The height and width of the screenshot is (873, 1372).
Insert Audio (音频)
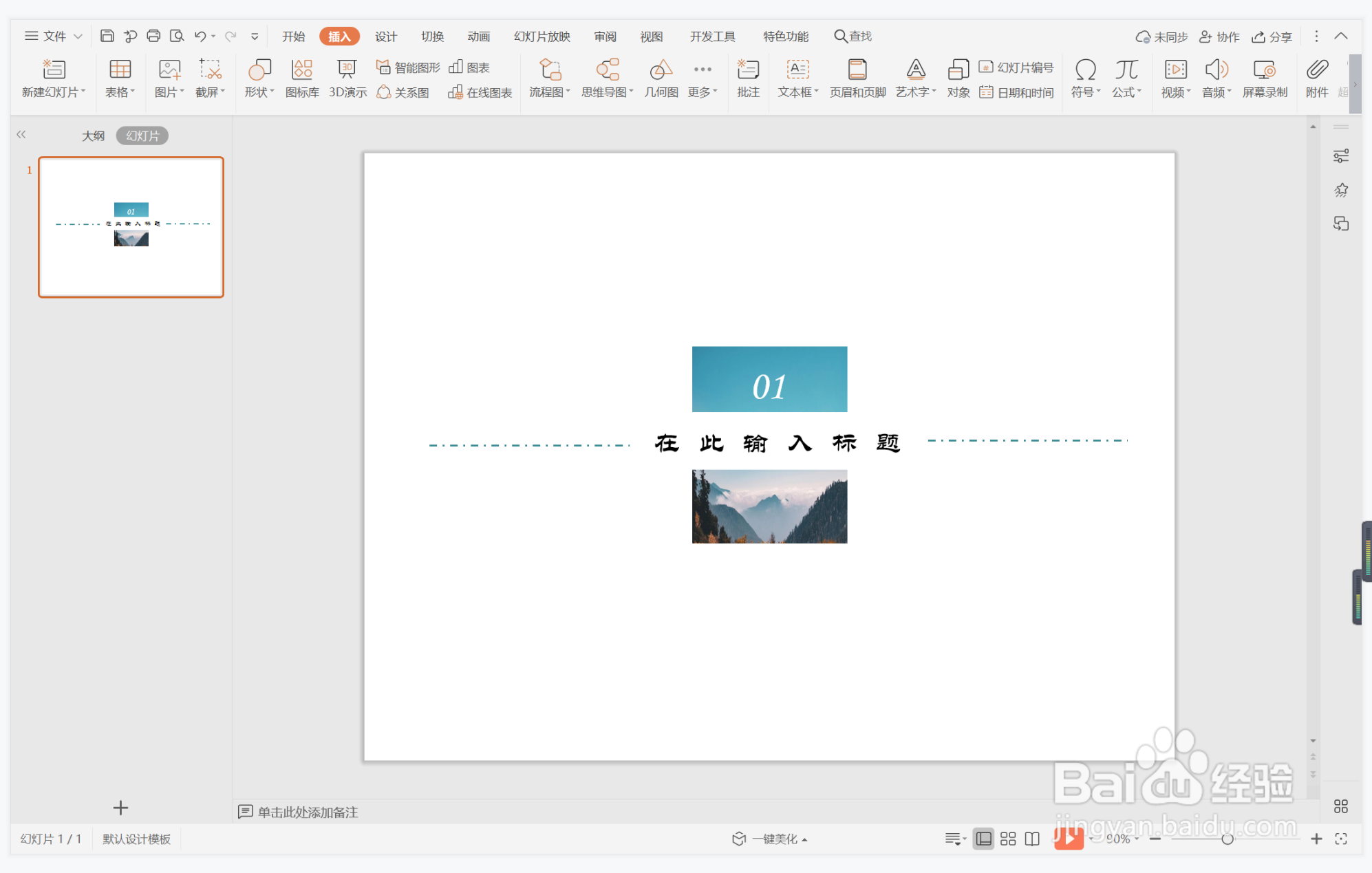(1216, 78)
